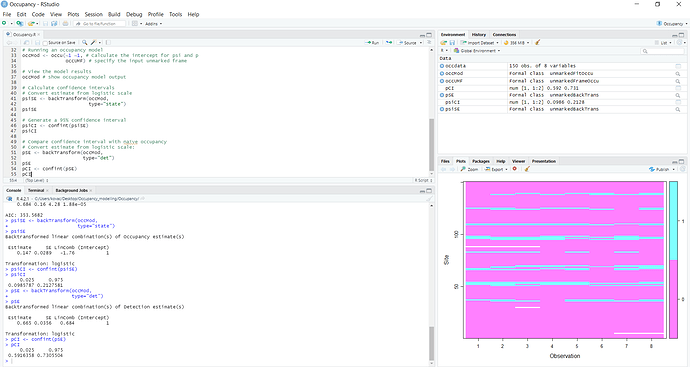Viewport: 690px width, 367px height.
Task: Open the View menu
Action: (56, 15)
